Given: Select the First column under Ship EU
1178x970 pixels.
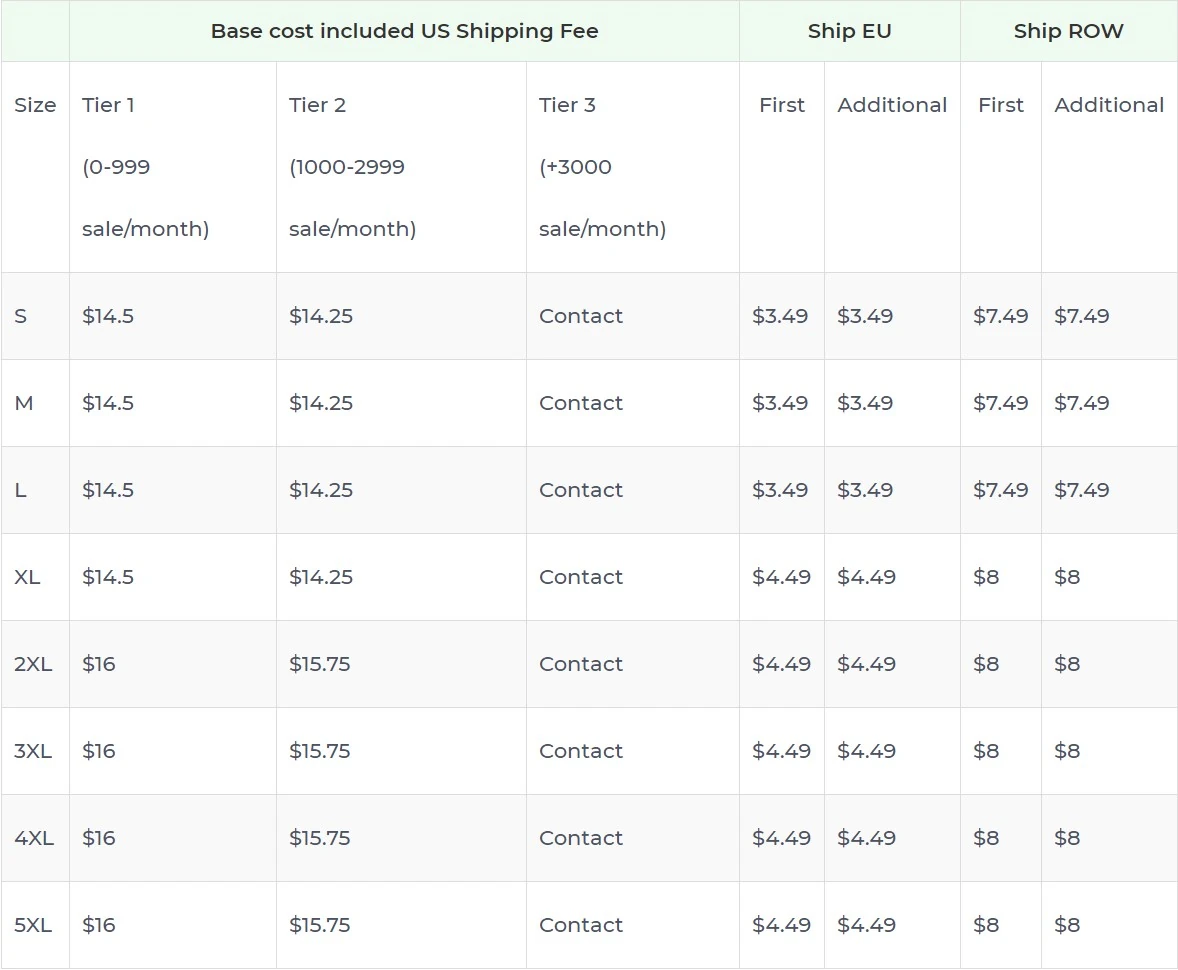Looking at the screenshot, I should (781, 105).
